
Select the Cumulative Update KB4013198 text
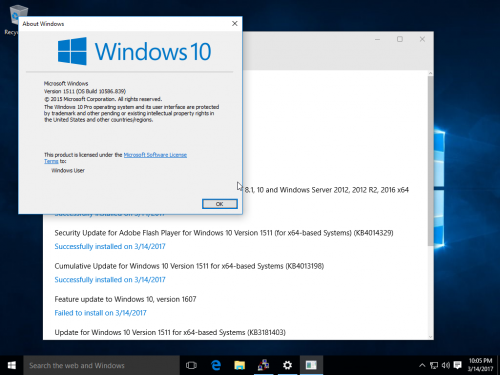pos(189,266)
